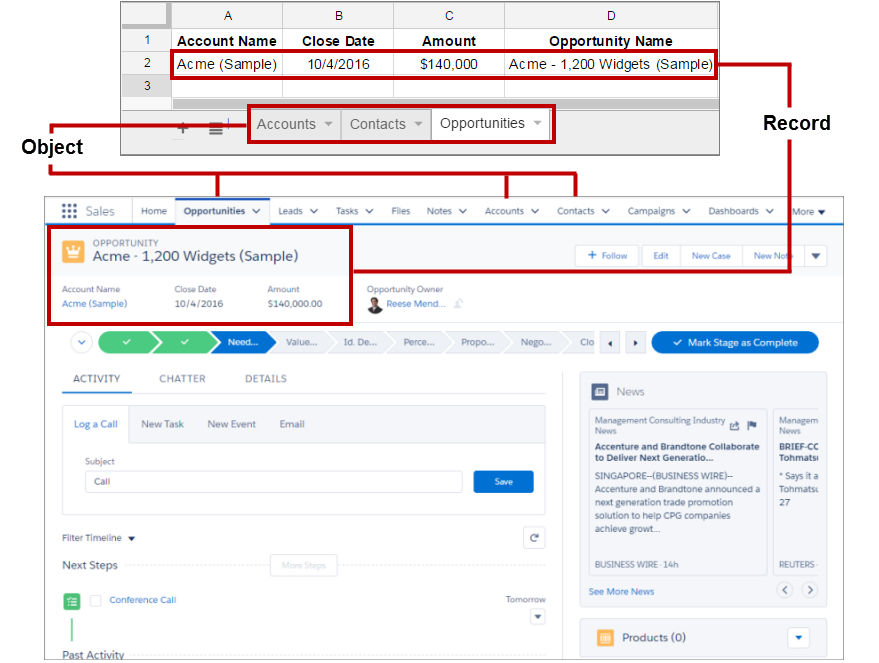This screenshot has height=663, width=879.
Task: Select the Email composer tab
Action: pos(292,424)
